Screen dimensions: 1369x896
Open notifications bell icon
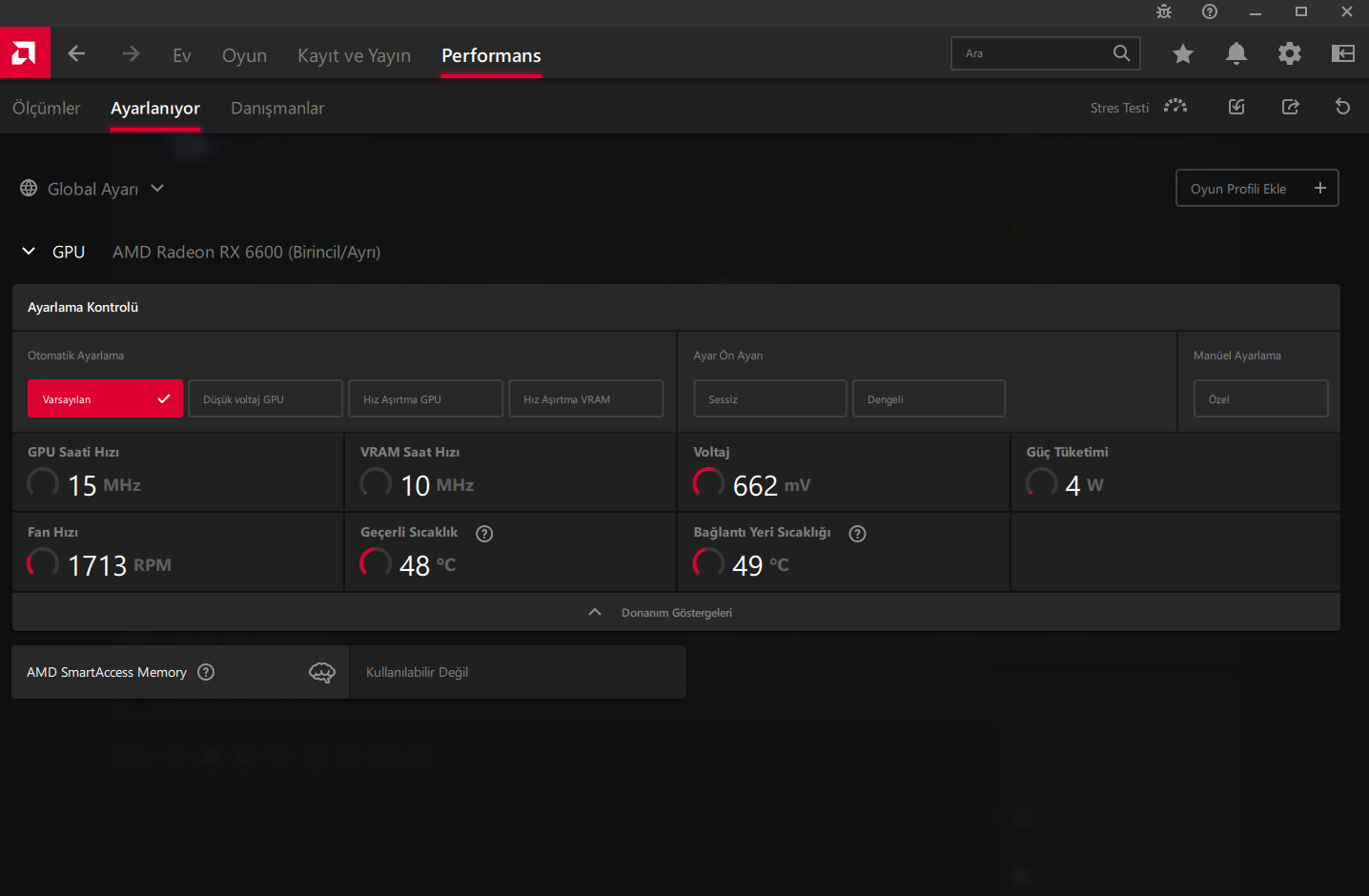coord(1236,53)
